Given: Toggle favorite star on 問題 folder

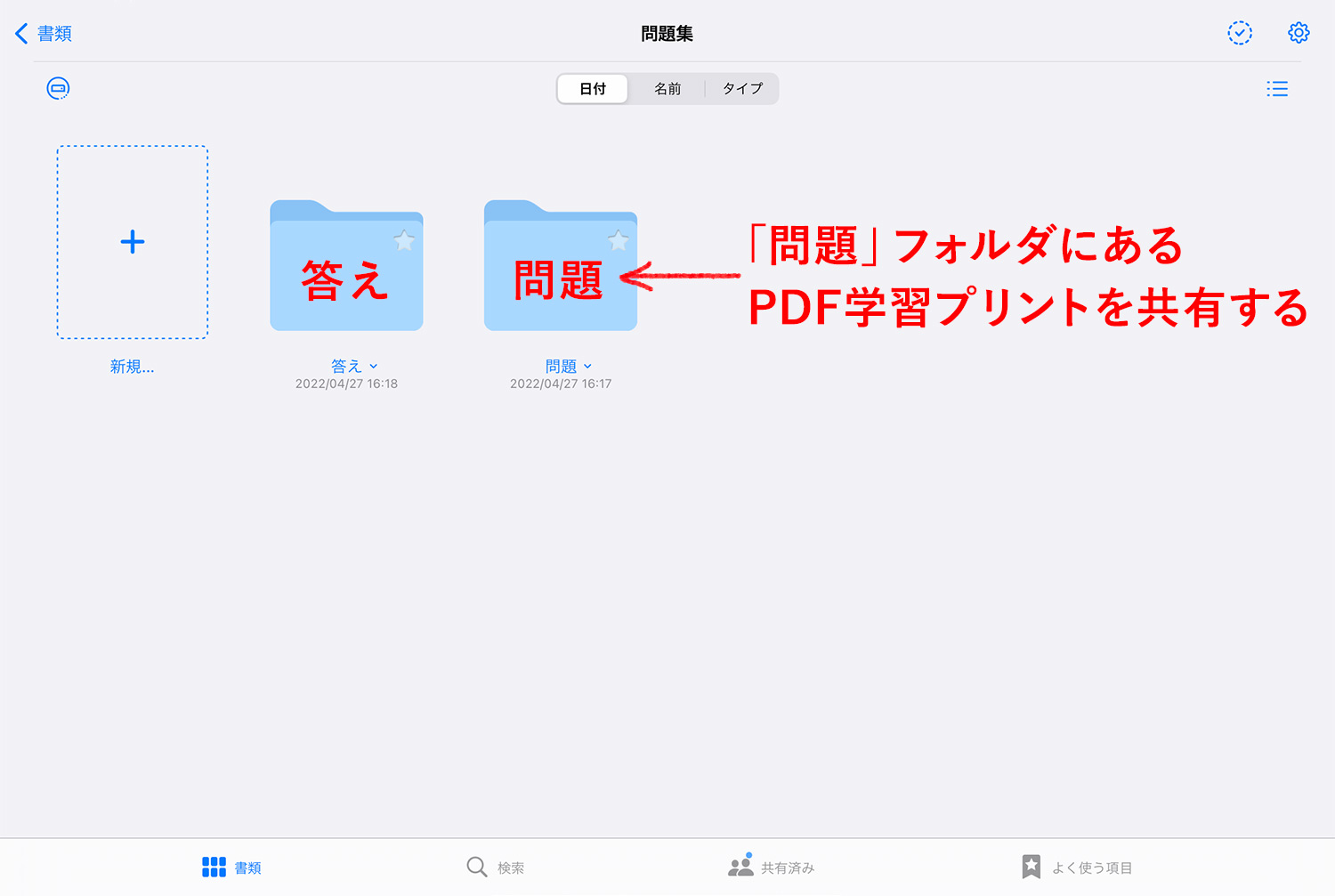Looking at the screenshot, I should coord(619,240).
